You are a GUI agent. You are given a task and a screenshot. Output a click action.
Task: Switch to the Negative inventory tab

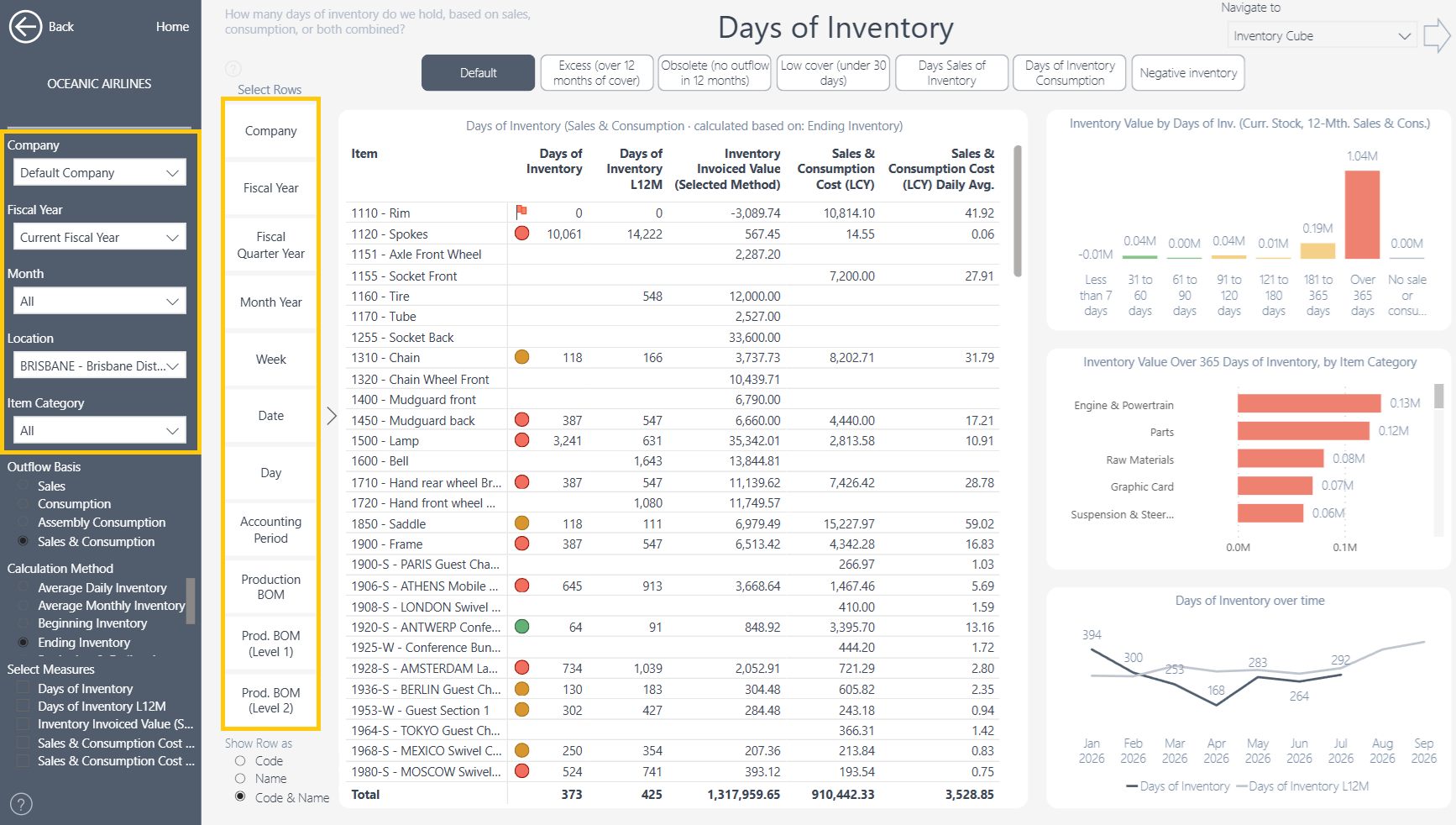[1188, 73]
